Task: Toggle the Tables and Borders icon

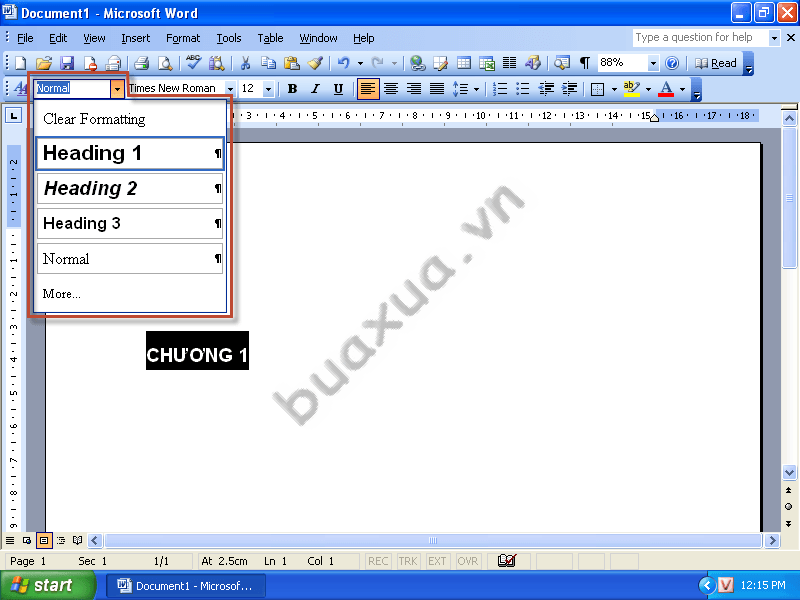Action: click(x=440, y=63)
